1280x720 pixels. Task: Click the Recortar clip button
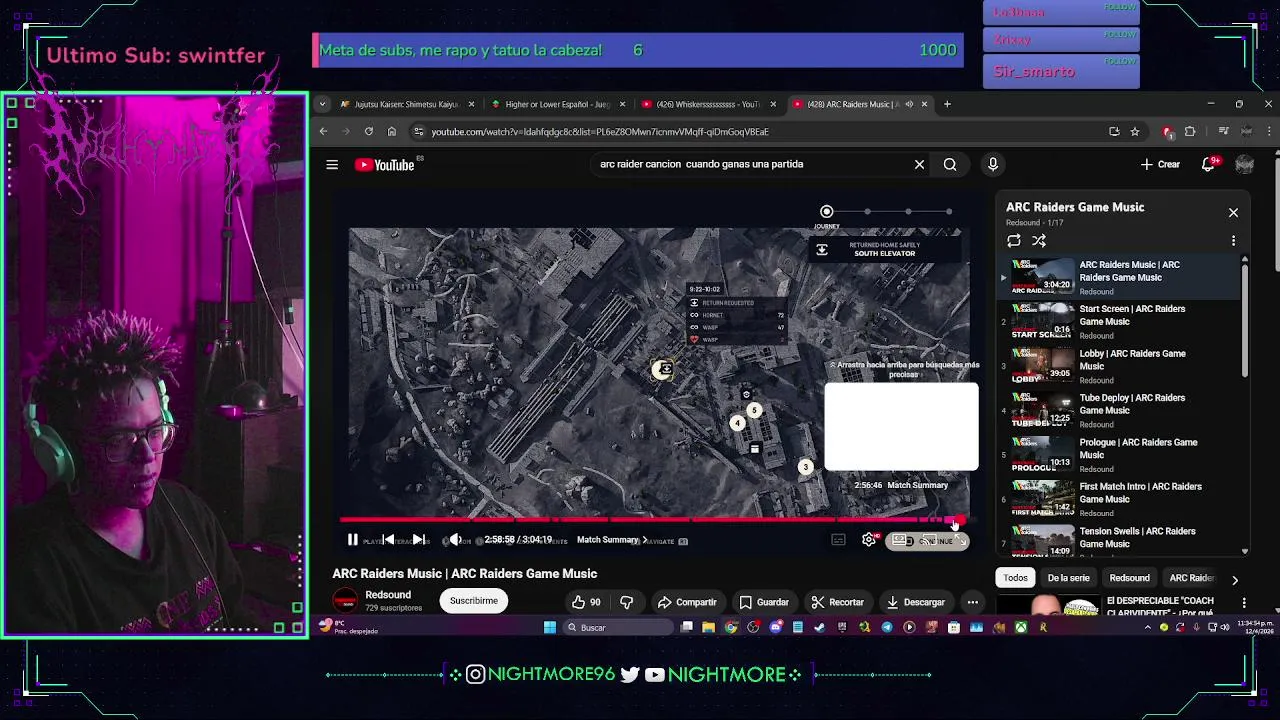coord(837,602)
